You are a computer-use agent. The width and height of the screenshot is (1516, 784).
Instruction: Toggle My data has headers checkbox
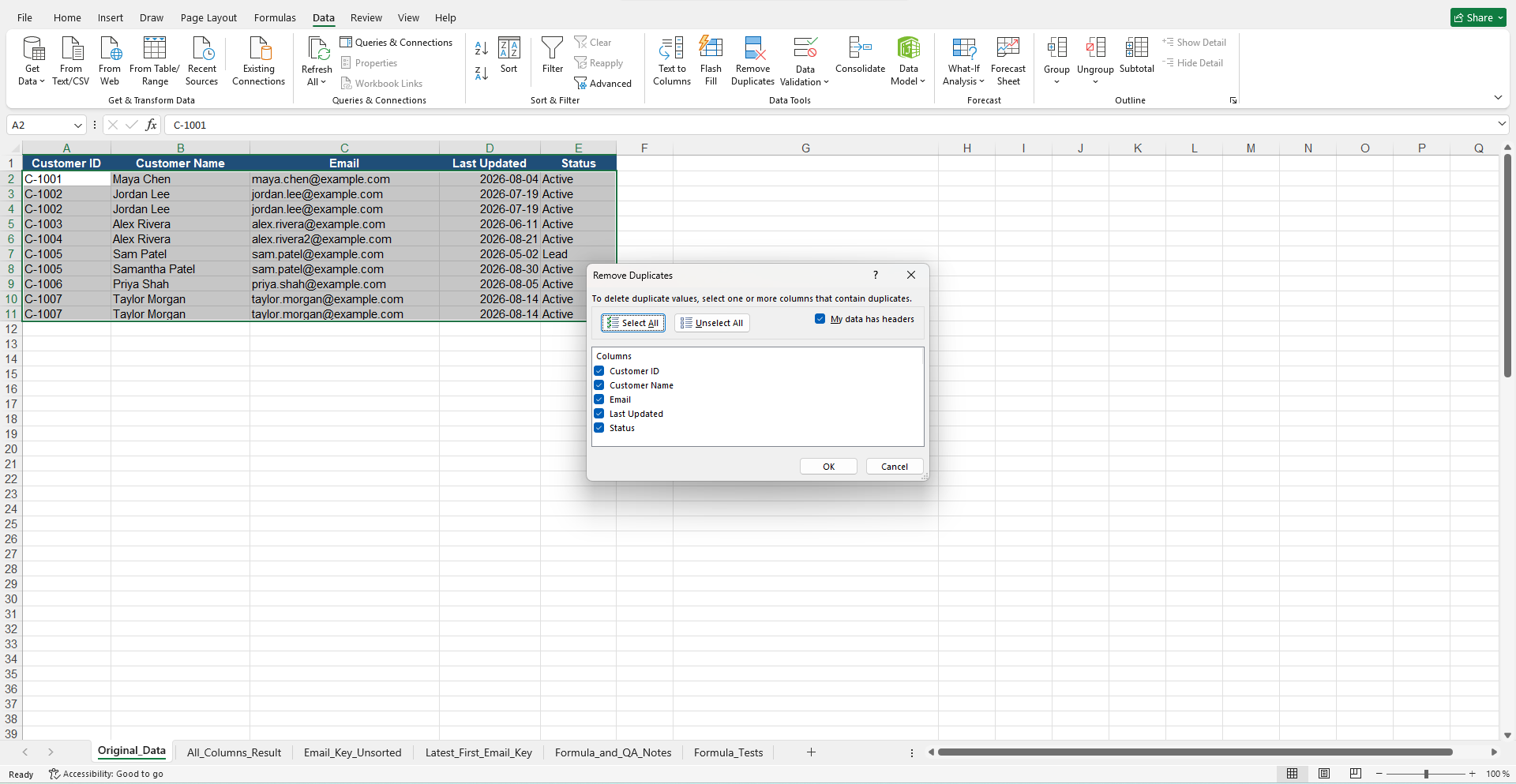coord(820,319)
